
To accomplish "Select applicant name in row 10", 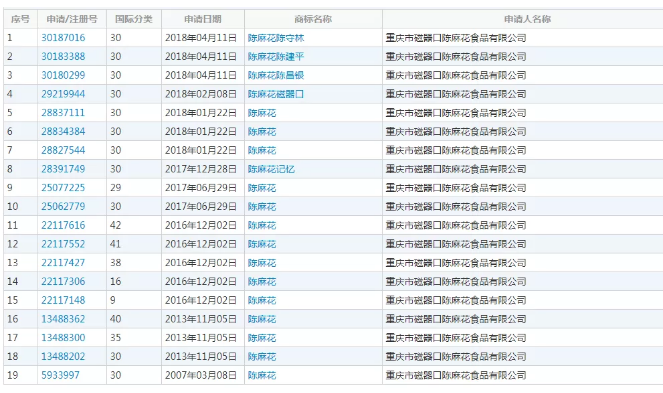I will coord(456,206).
